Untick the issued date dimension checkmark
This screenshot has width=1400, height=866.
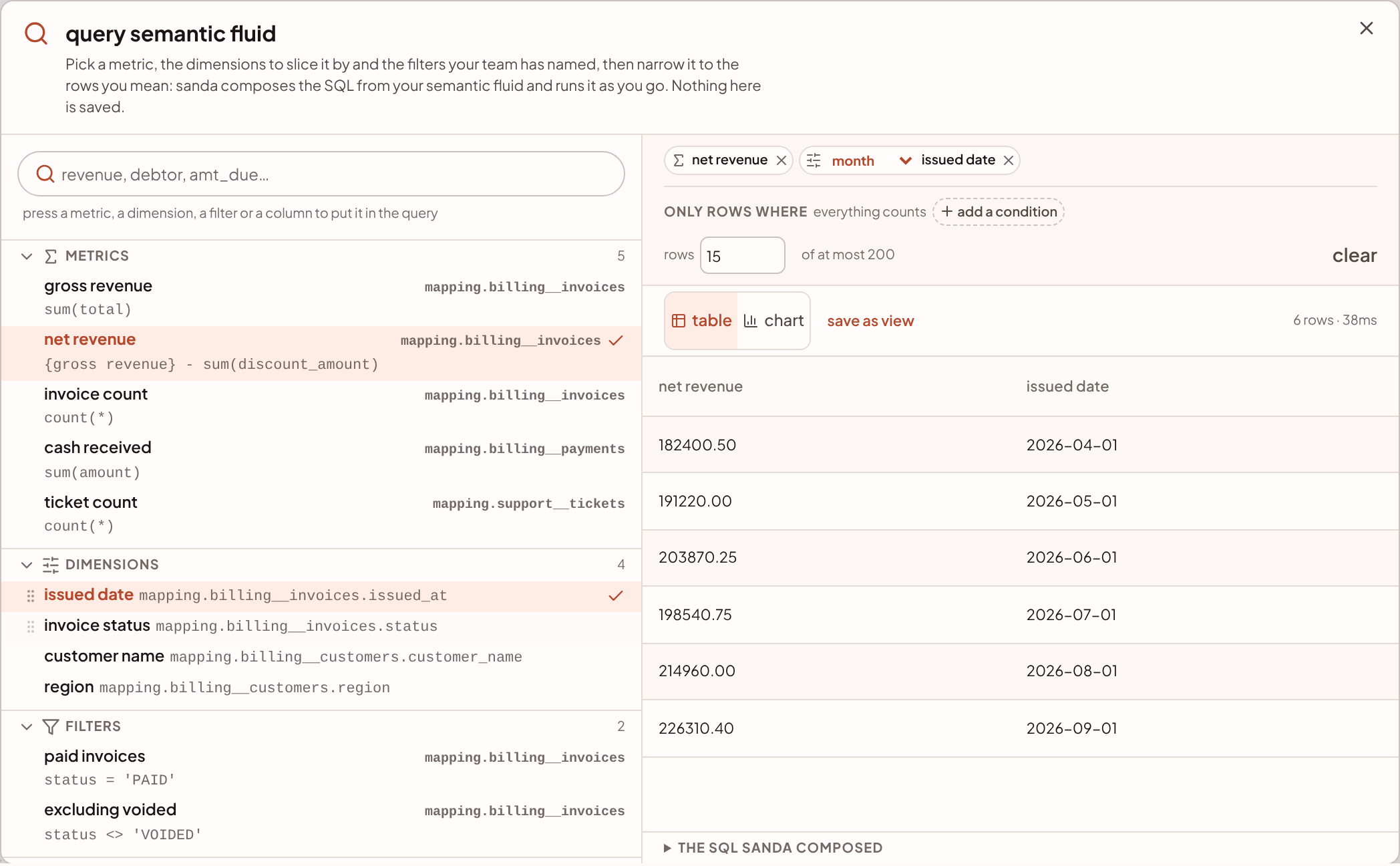pyautogui.click(x=616, y=595)
